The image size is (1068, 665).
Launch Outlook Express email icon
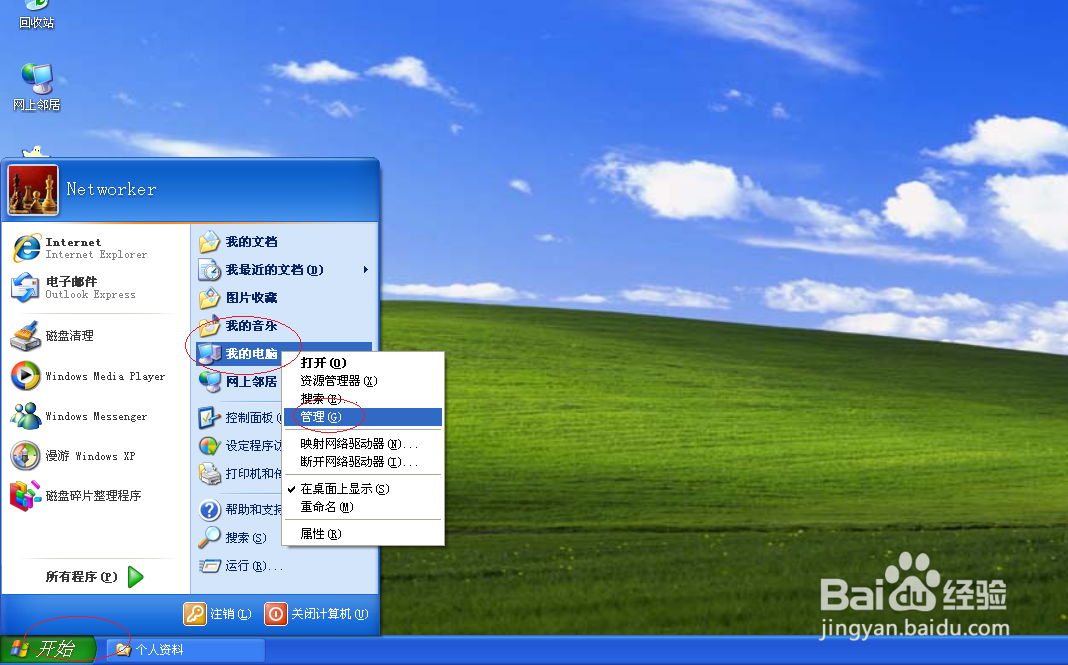(25, 288)
